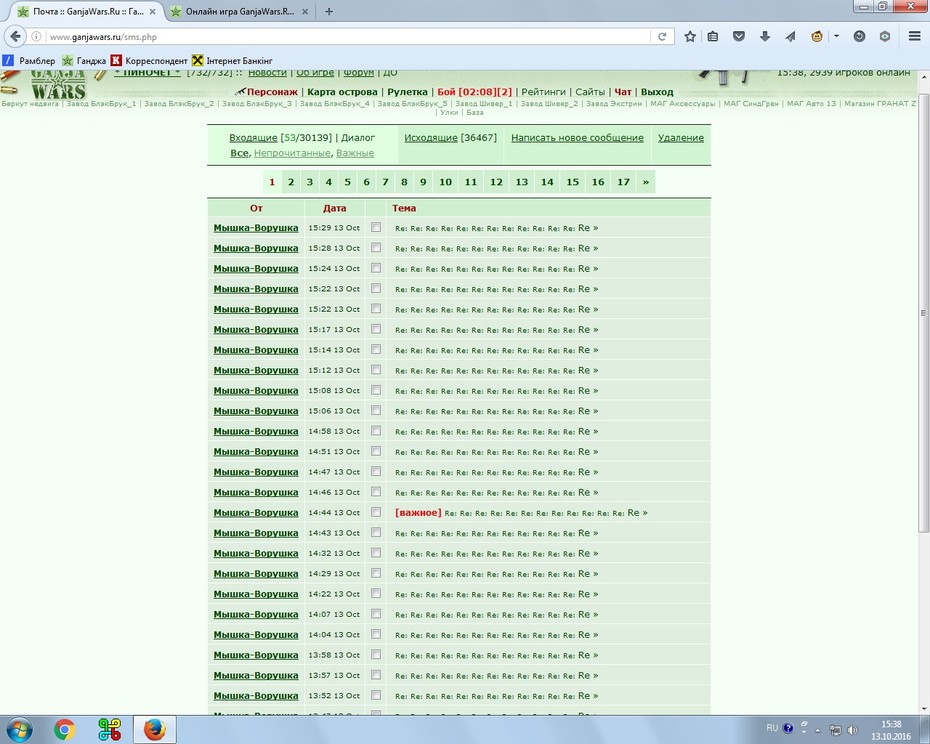This screenshot has height=744, width=930.
Task: Open the Downloads arrow icon
Action: tap(765, 36)
